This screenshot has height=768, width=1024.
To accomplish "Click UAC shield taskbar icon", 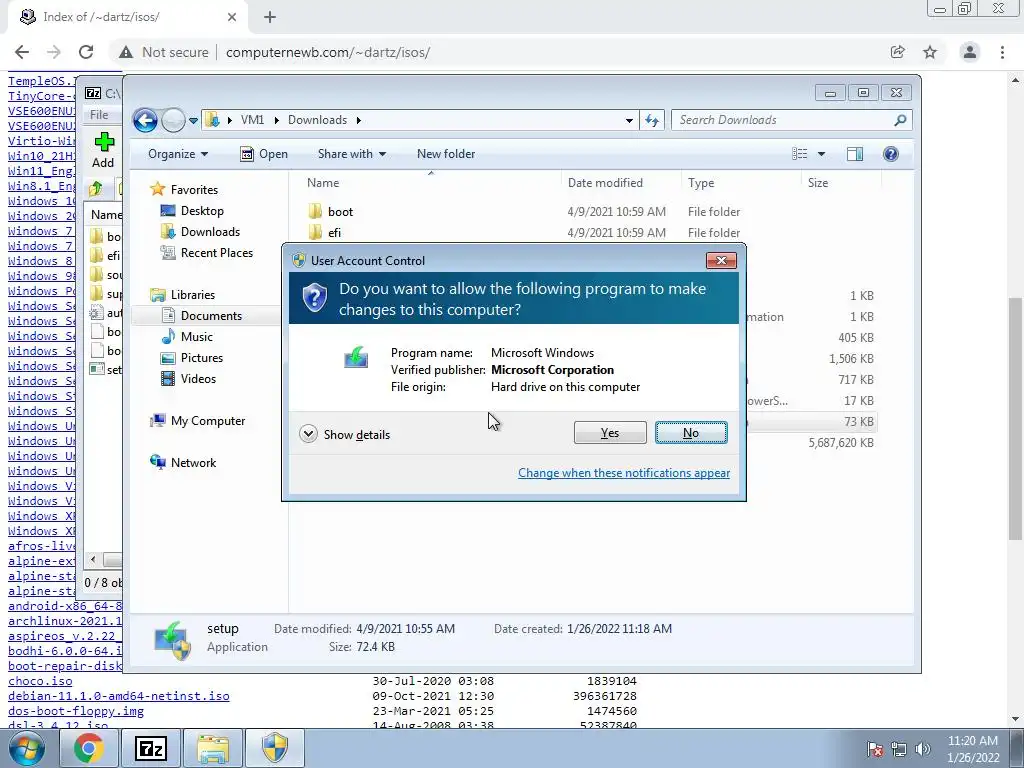I will [x=275, y=748].
